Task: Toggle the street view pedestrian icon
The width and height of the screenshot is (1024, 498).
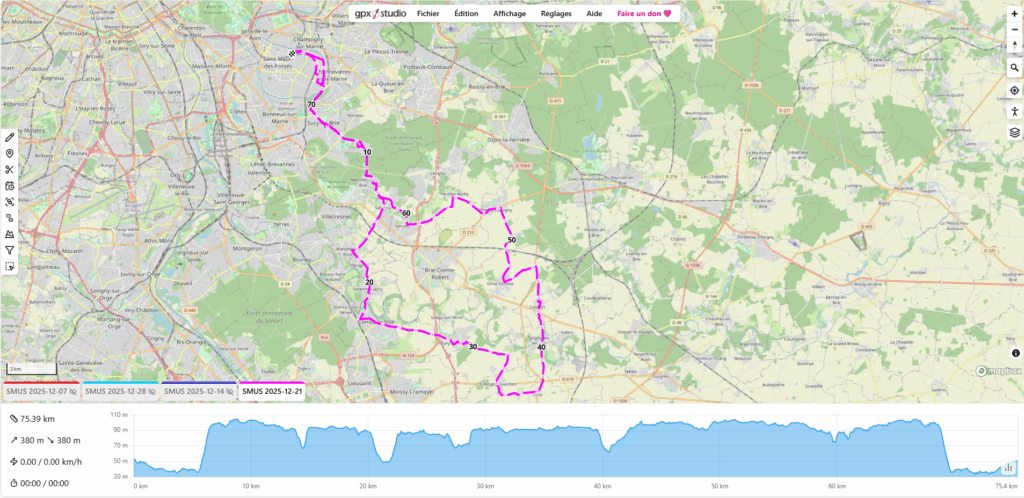Action: [1014, 111]
